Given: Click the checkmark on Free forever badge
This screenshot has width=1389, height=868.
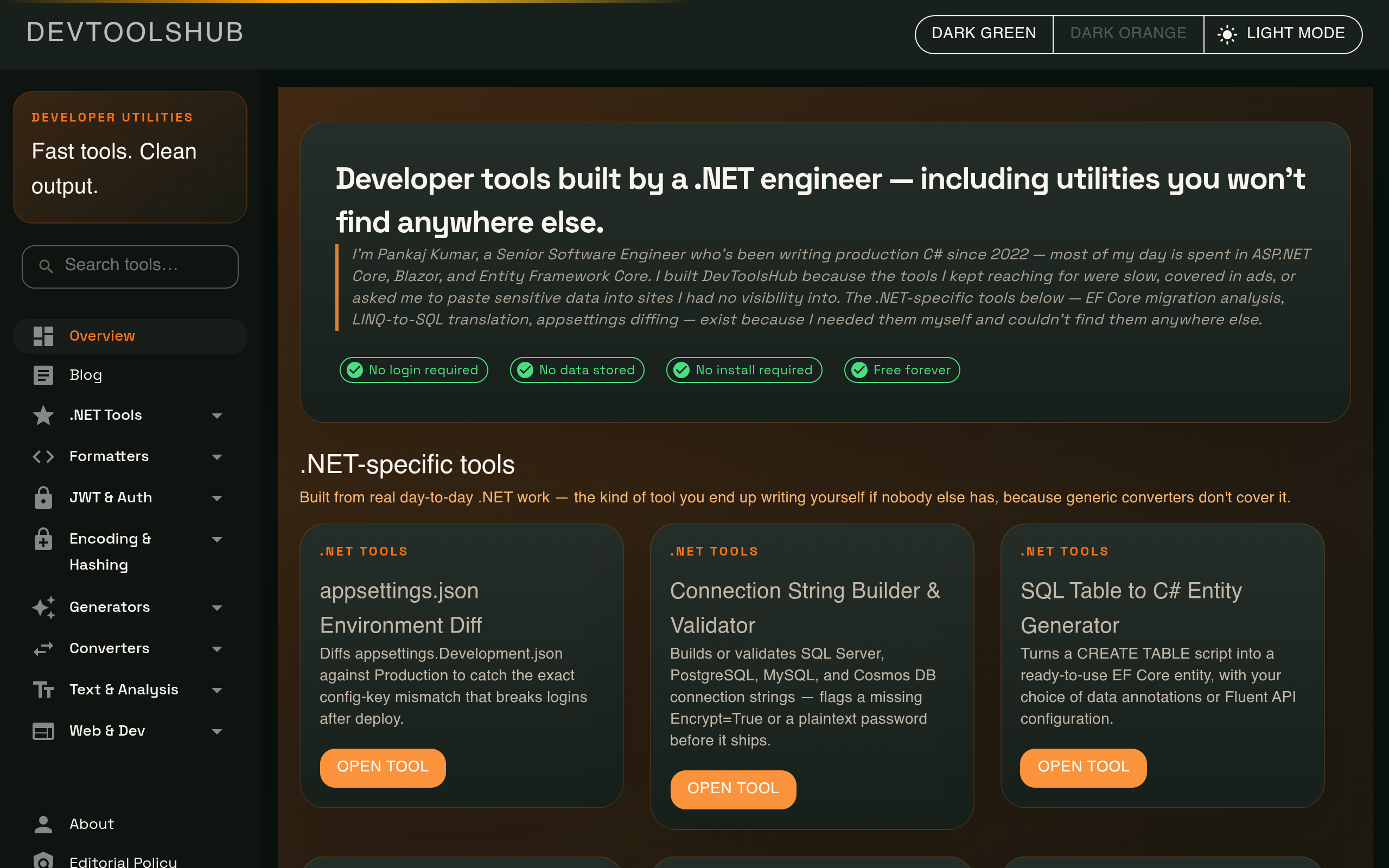Looking at the screenshot, I should 859,371.
